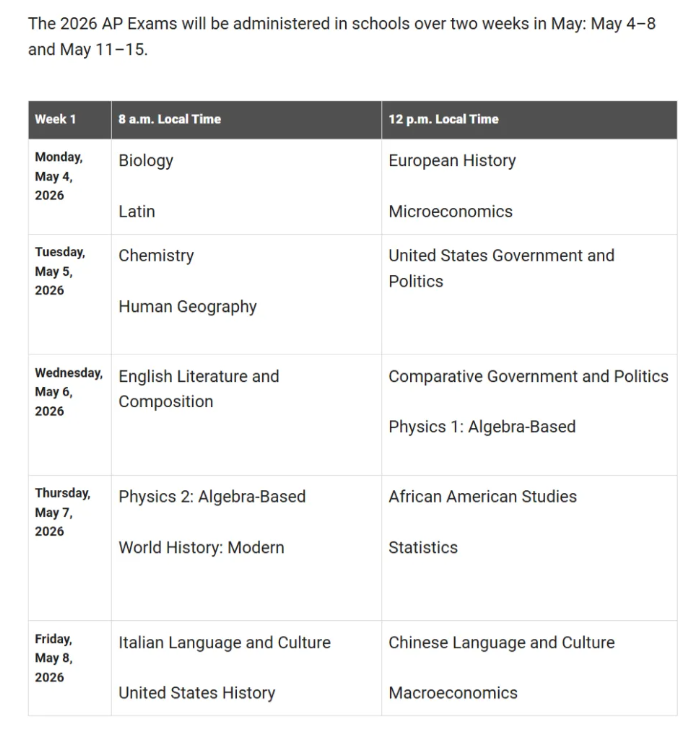Click the 8 a.m. Local Time header
689x729 pixels.
click(x=169, y=119)
